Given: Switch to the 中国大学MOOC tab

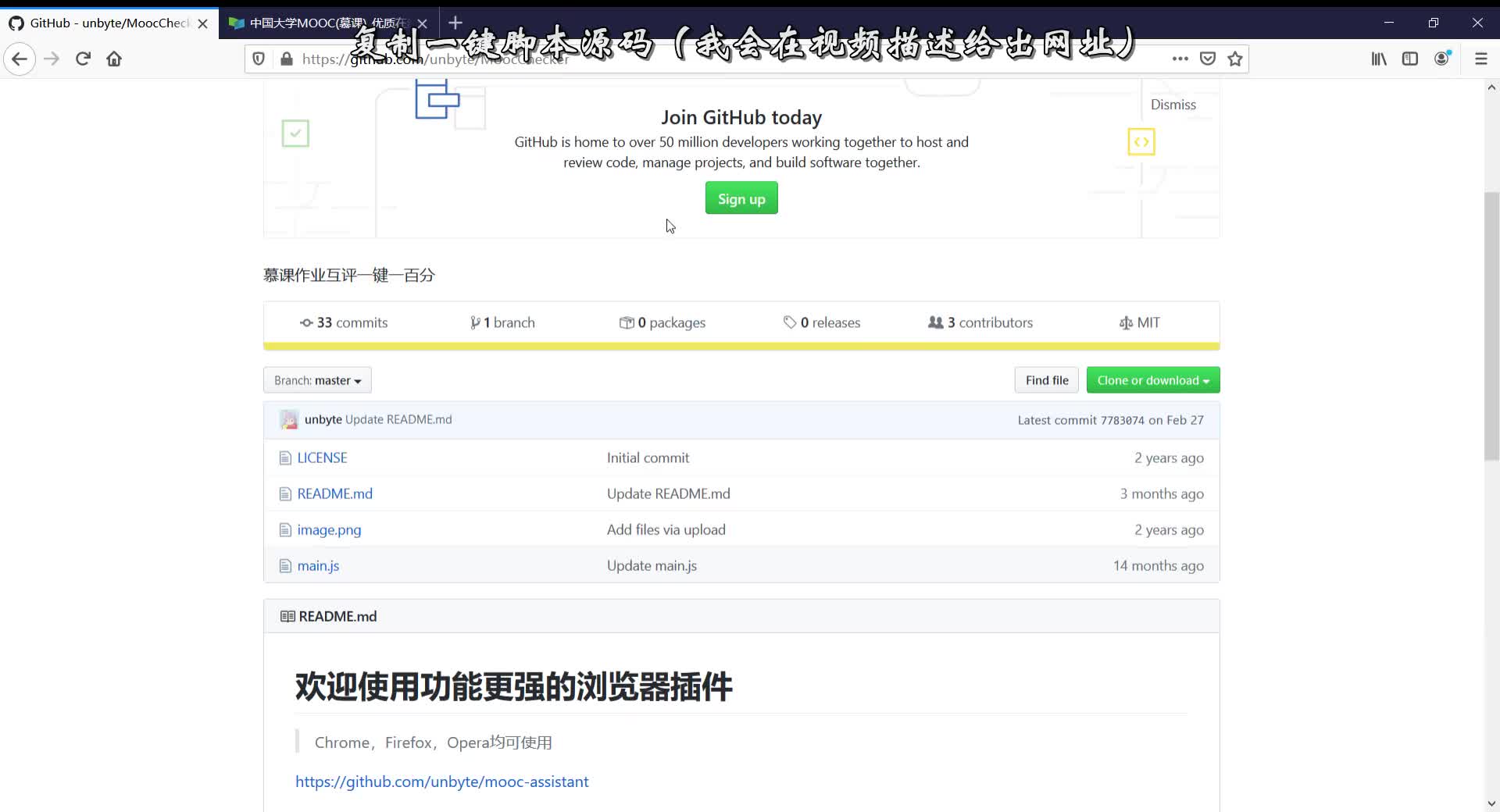Looking at the screenshot, I should [x=328, y=23].
